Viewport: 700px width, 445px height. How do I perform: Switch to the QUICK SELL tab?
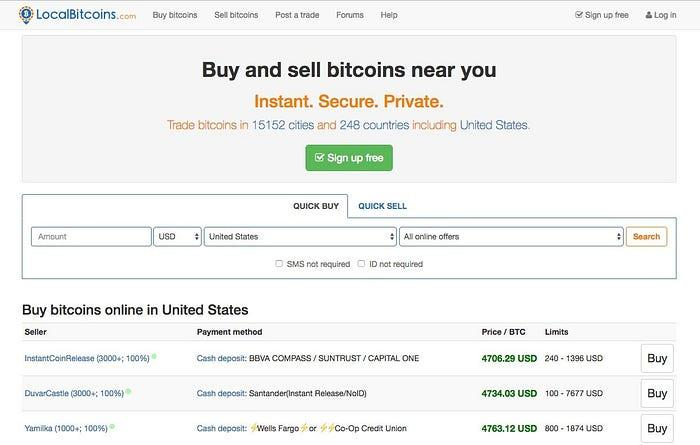click(x=383, y=206)
